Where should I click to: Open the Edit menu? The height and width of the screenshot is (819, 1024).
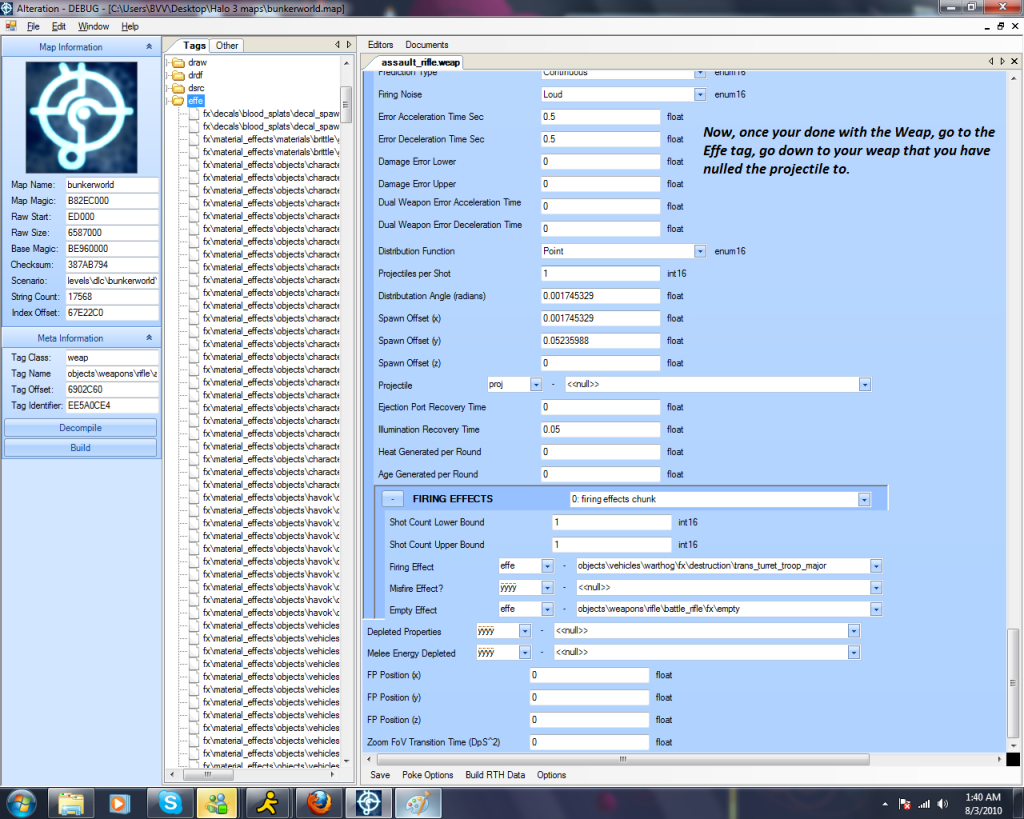(x=59, y=26)
